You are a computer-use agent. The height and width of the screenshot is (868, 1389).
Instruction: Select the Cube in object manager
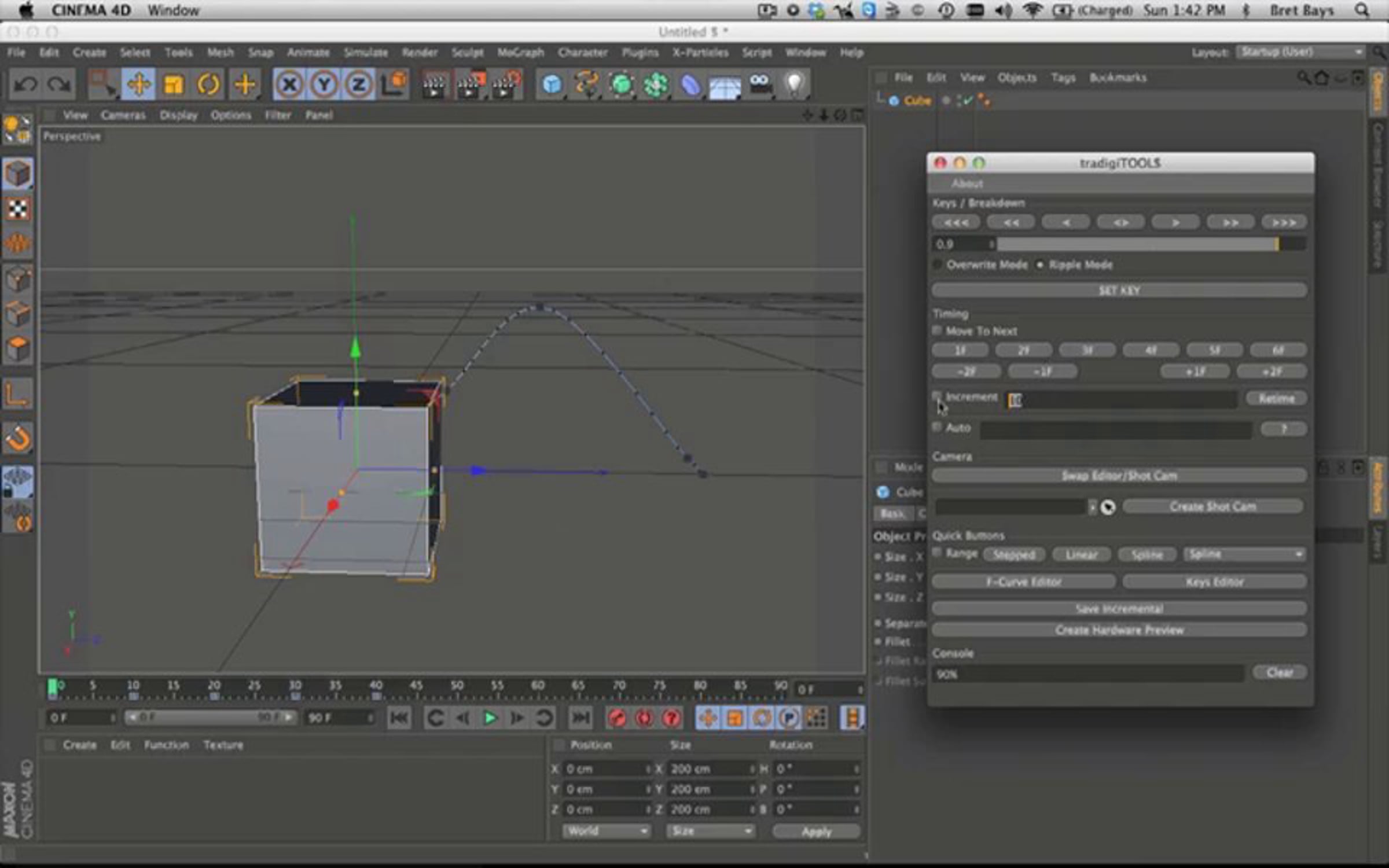pos(918,101)
